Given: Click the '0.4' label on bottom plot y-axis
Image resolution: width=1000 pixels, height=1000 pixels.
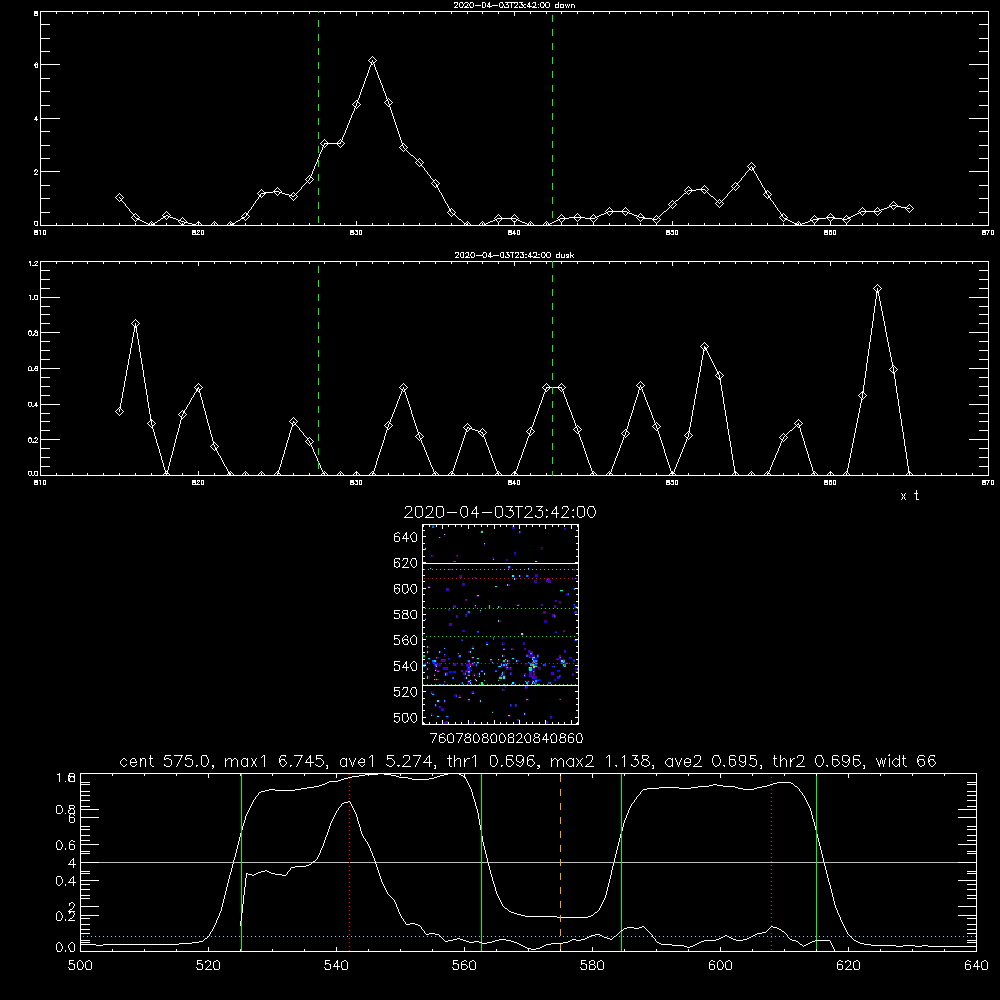Looking at the screenshot, I should point(66,881).
